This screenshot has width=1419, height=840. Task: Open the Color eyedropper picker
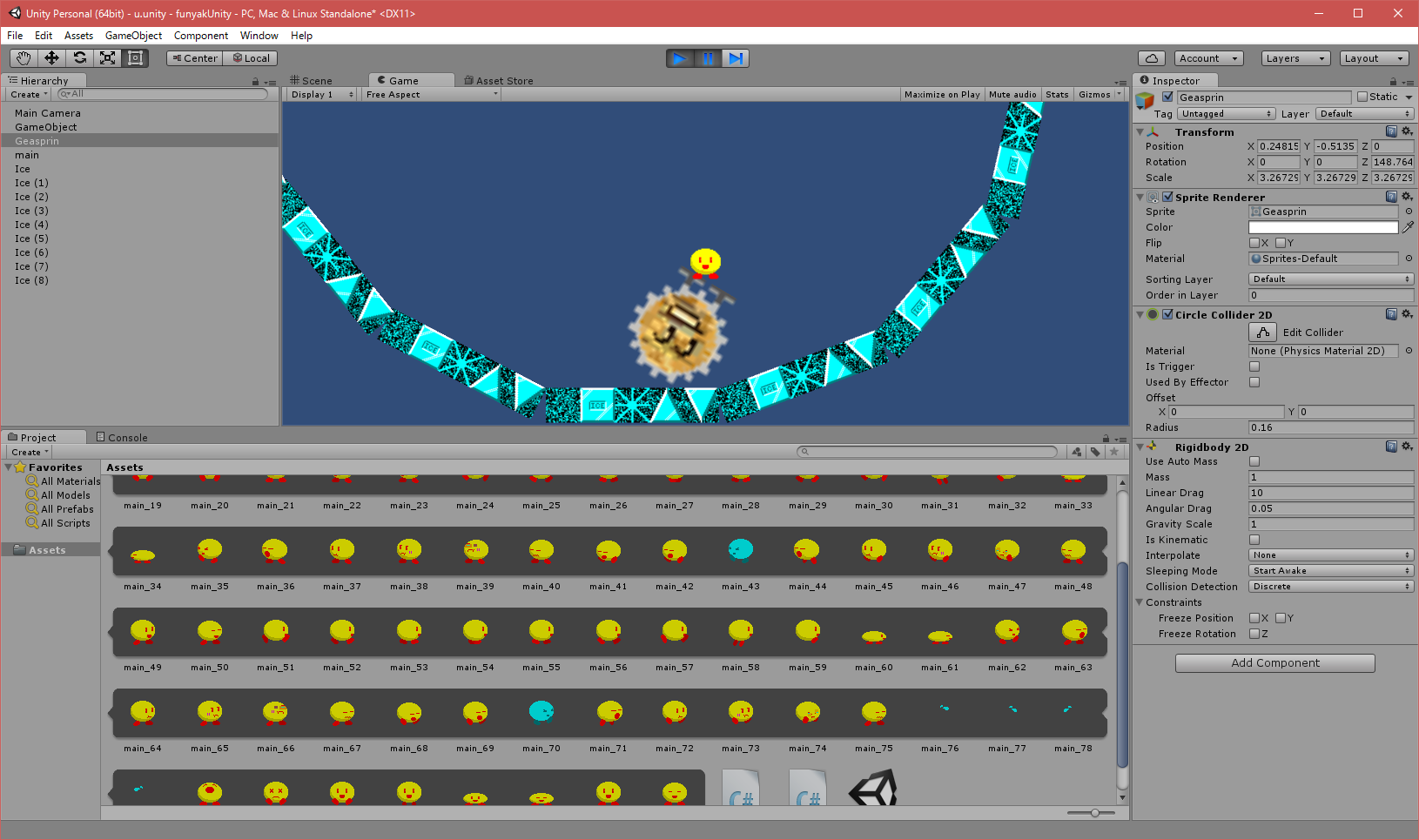tap(1408, 227)
